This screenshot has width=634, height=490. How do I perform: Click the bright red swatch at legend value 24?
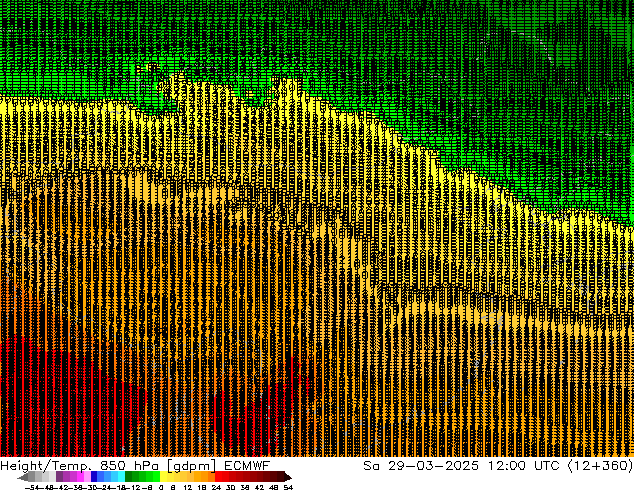[218, 476]
